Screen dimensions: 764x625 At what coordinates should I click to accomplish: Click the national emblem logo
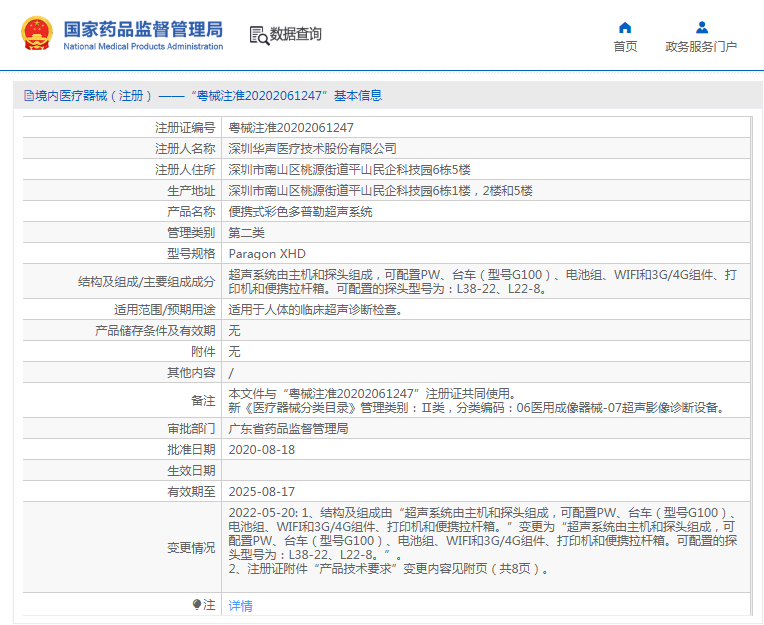coord(37,34)
